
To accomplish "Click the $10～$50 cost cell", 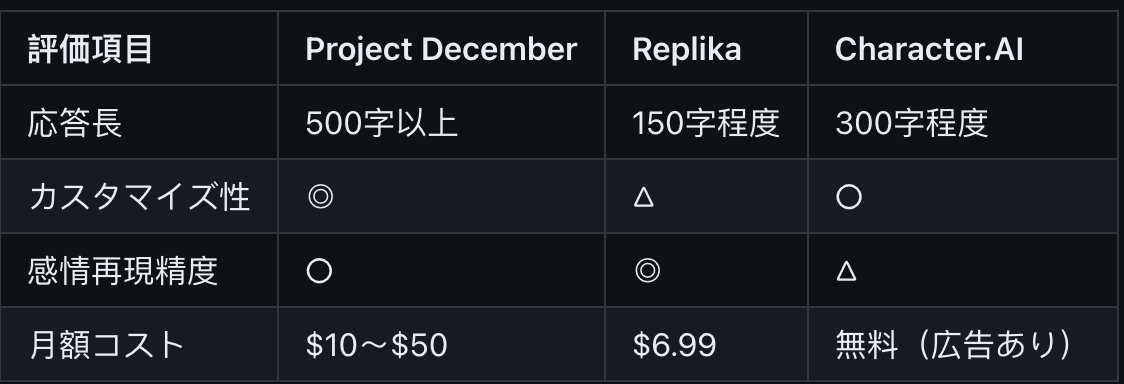I will [376, 345].
